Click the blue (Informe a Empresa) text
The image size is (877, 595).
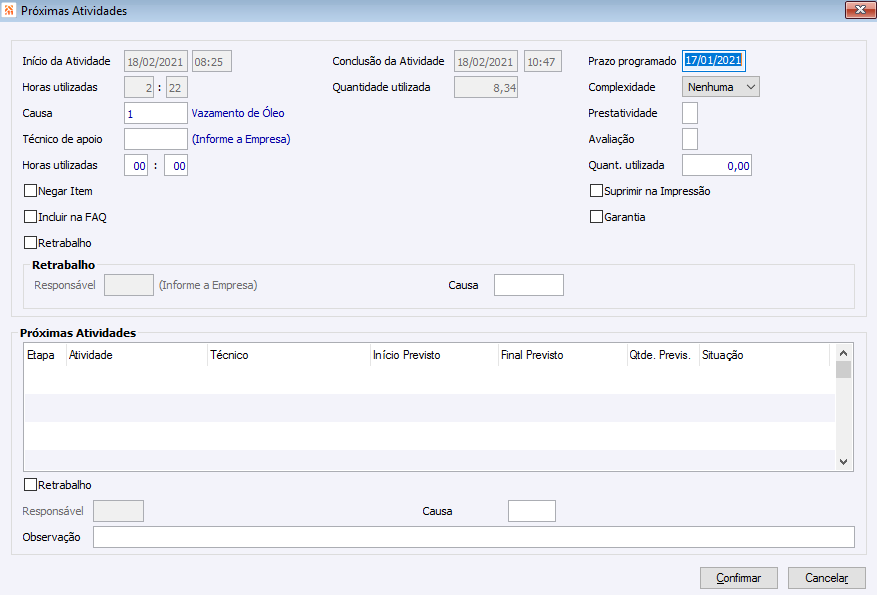point(241,139)
